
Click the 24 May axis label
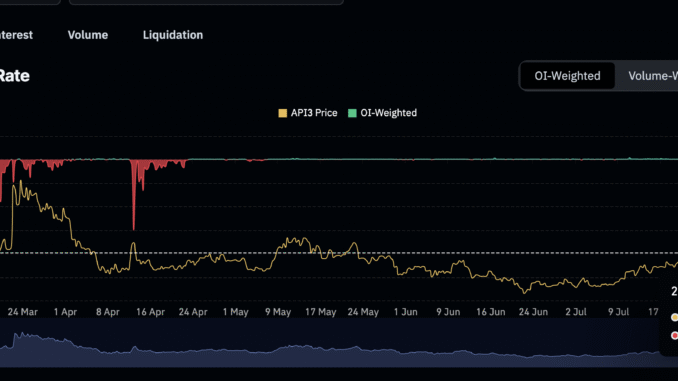363,312
